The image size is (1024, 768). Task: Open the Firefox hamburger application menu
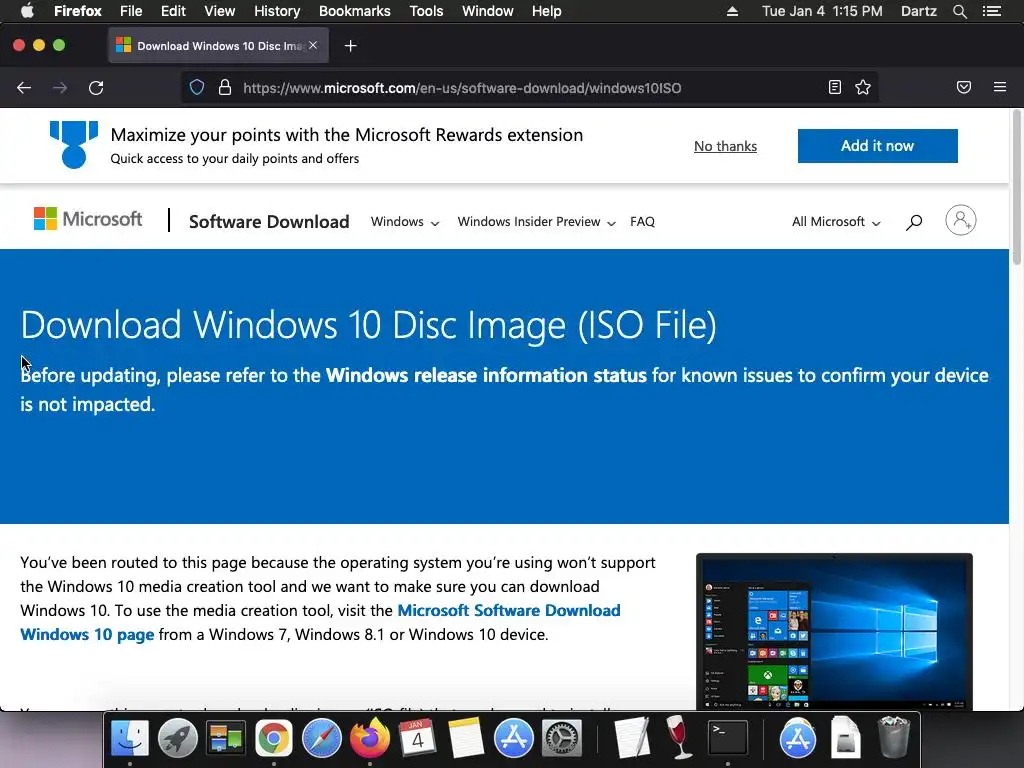pyautogui.click(x=1000, y=87)
